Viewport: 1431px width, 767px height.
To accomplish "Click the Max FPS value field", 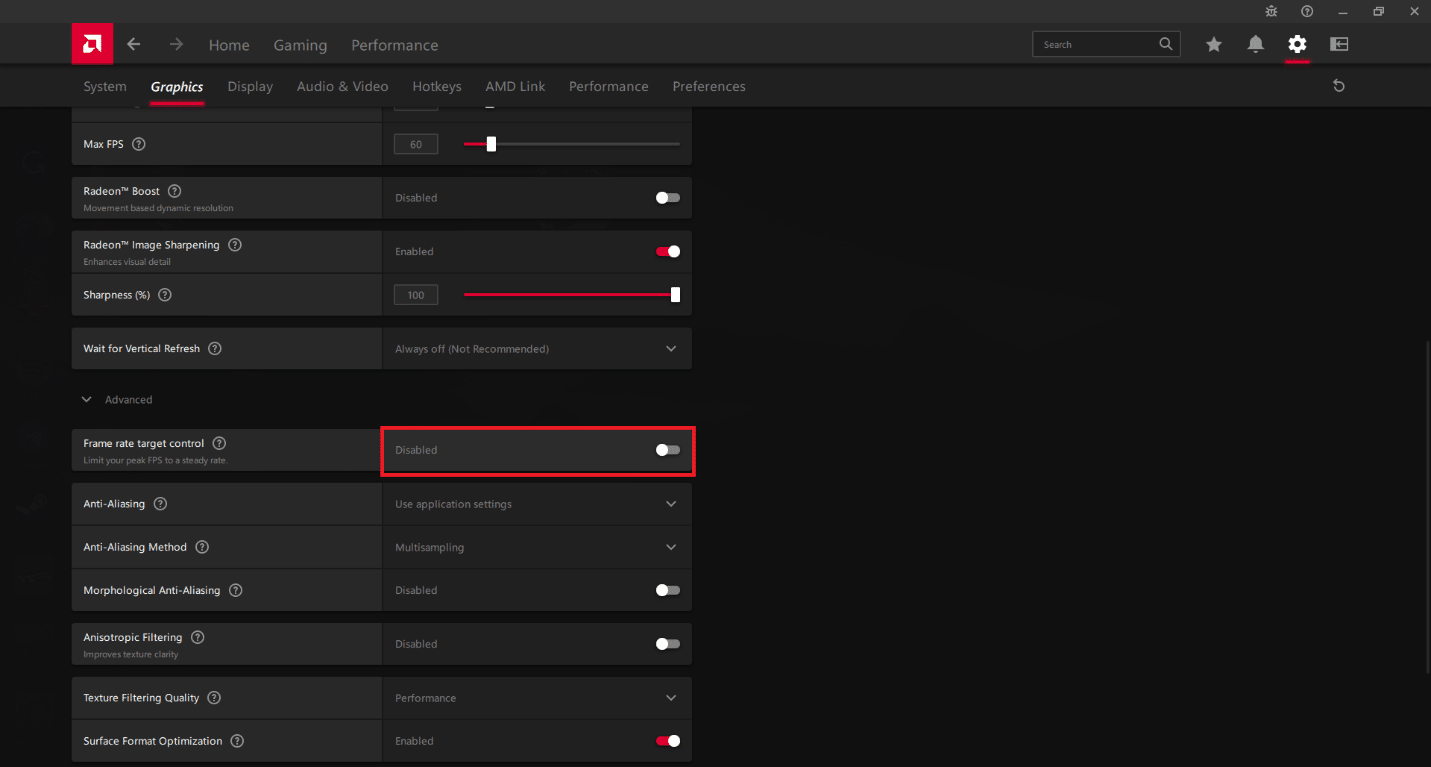I will click(x=416, y=144).
